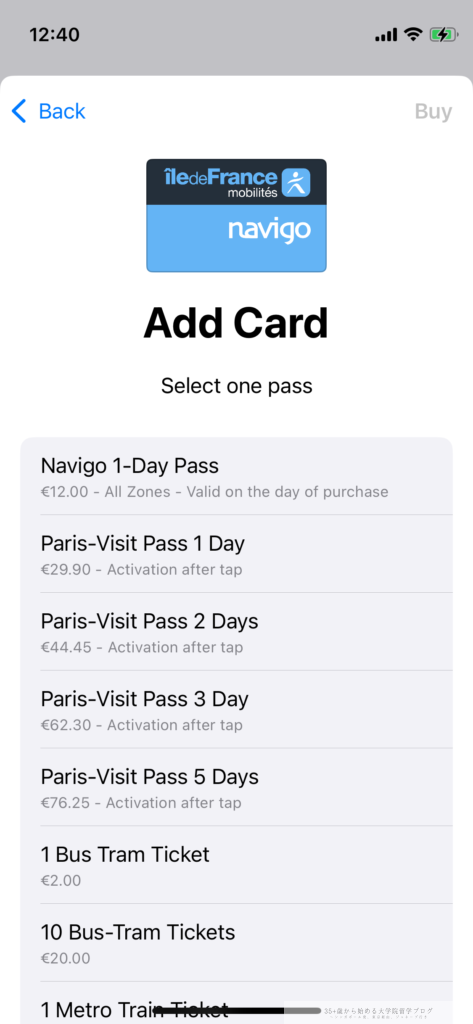473x1024 pixels.
Task: Select Paris-Visit Pass 3 Day
Action: 236,709
